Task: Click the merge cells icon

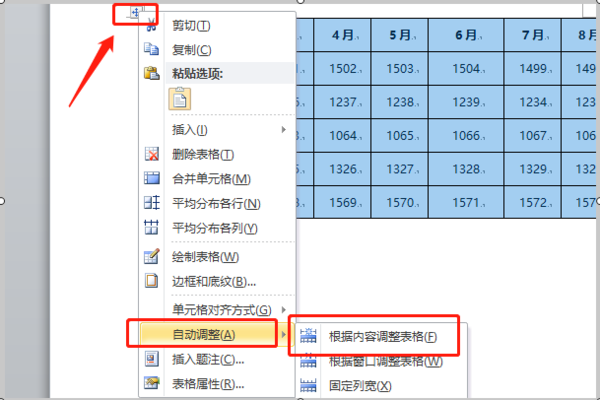Action: click(x=152, y=178)
